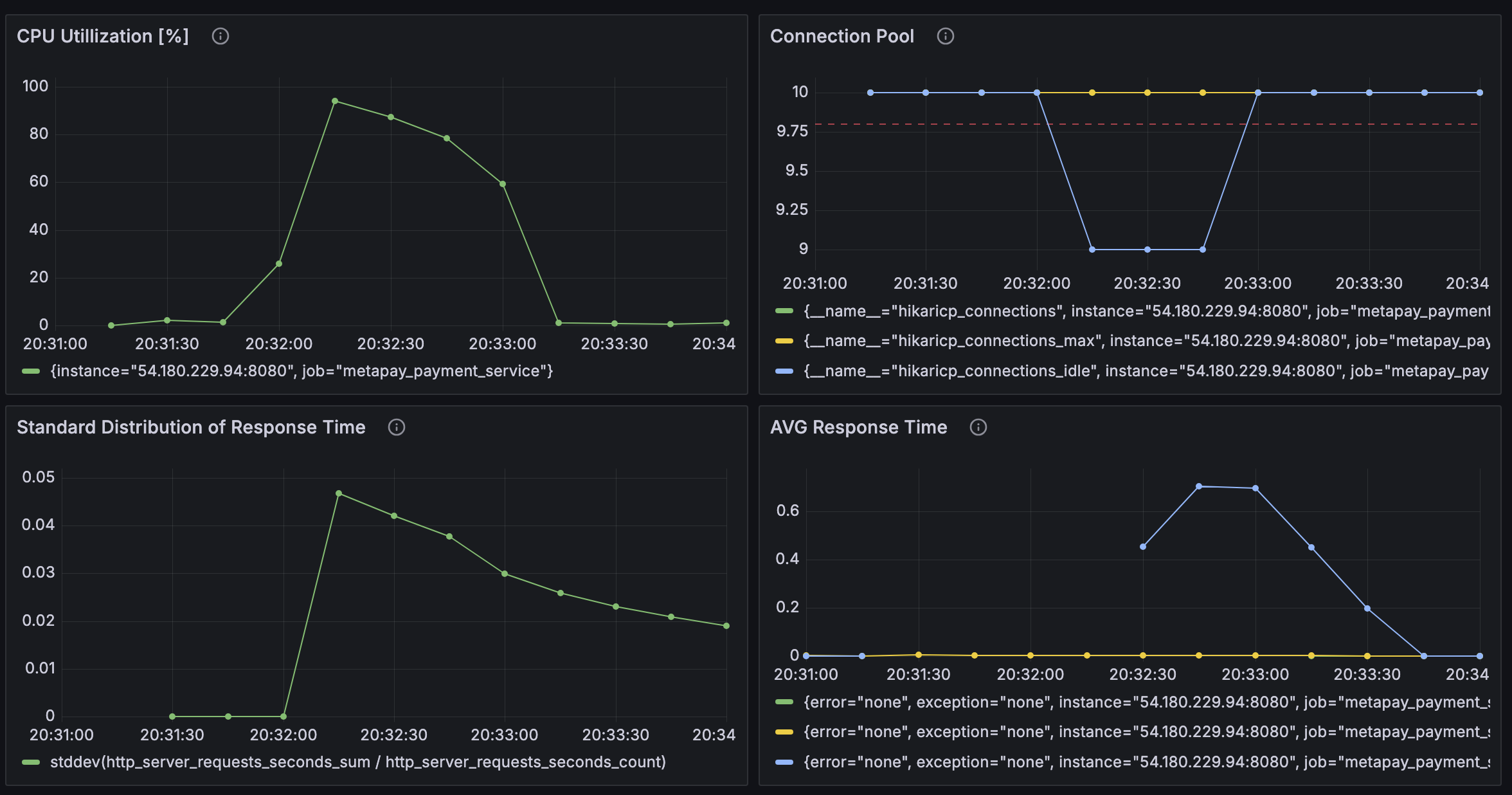Click CPU Utilization panel info icon

pos(221,36)
